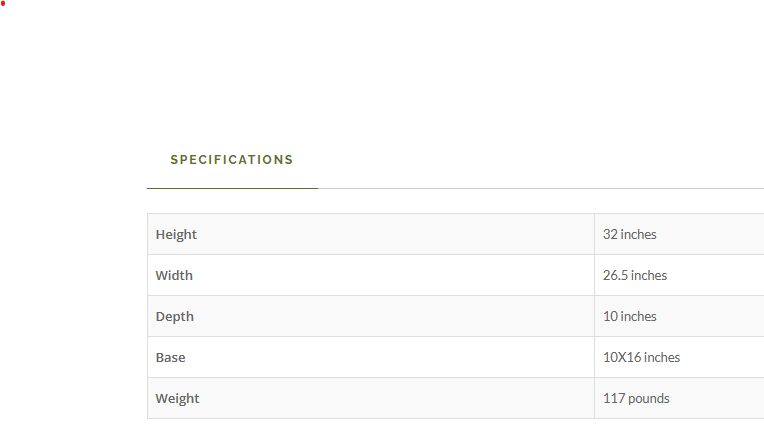This screenshot has width=764, height=428.
Task: Select the Width label cell
Action: [371, 275]
